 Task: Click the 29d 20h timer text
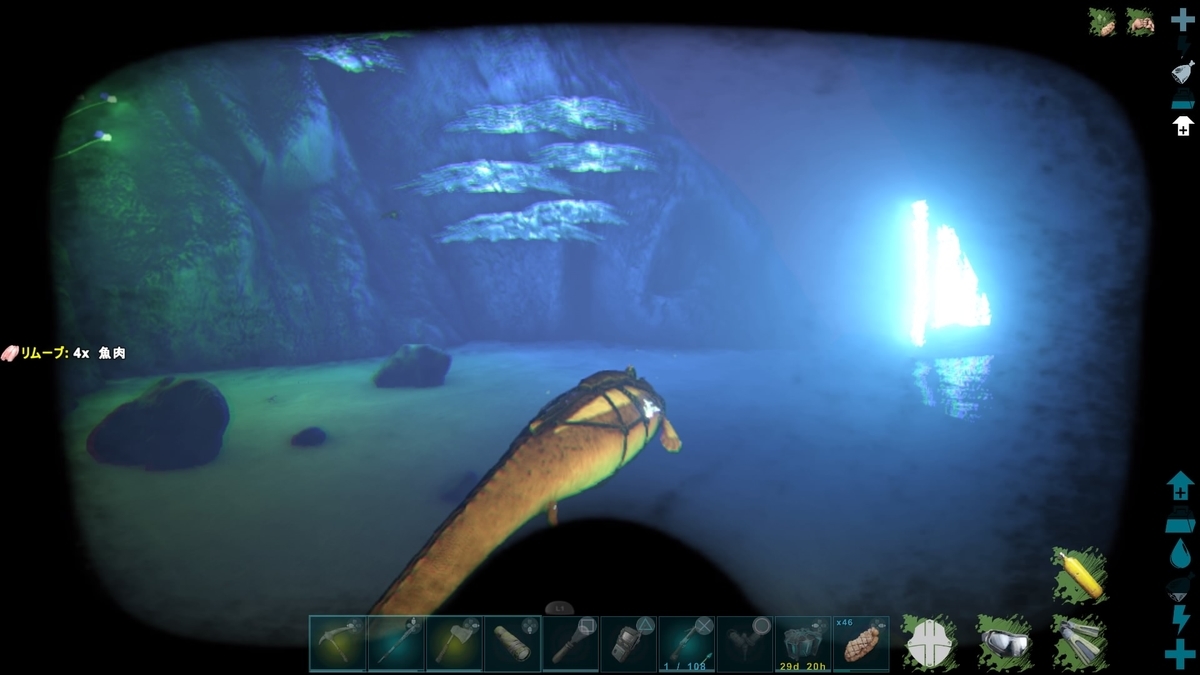[x=803, y=666]
